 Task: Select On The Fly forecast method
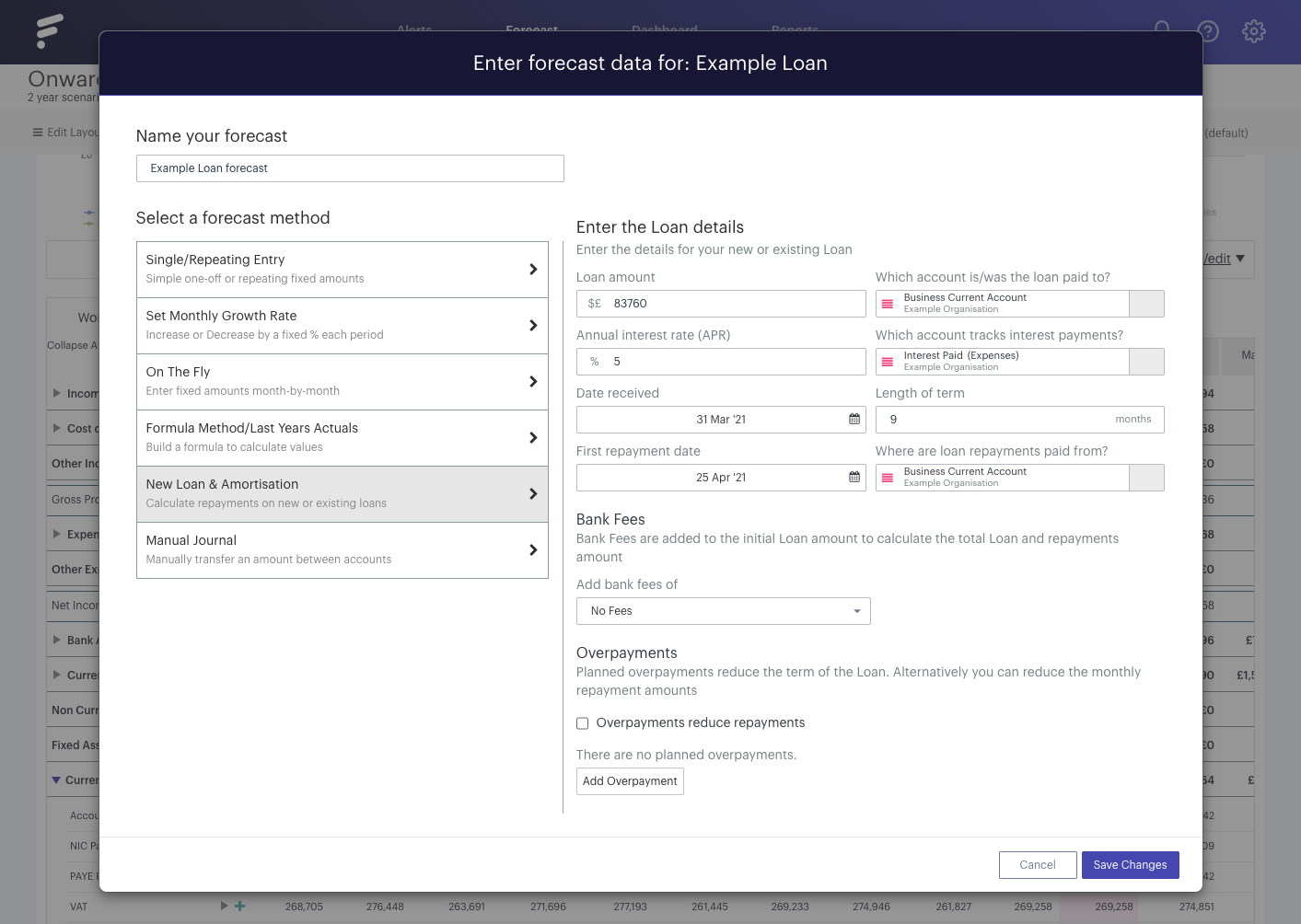point(343,382)
